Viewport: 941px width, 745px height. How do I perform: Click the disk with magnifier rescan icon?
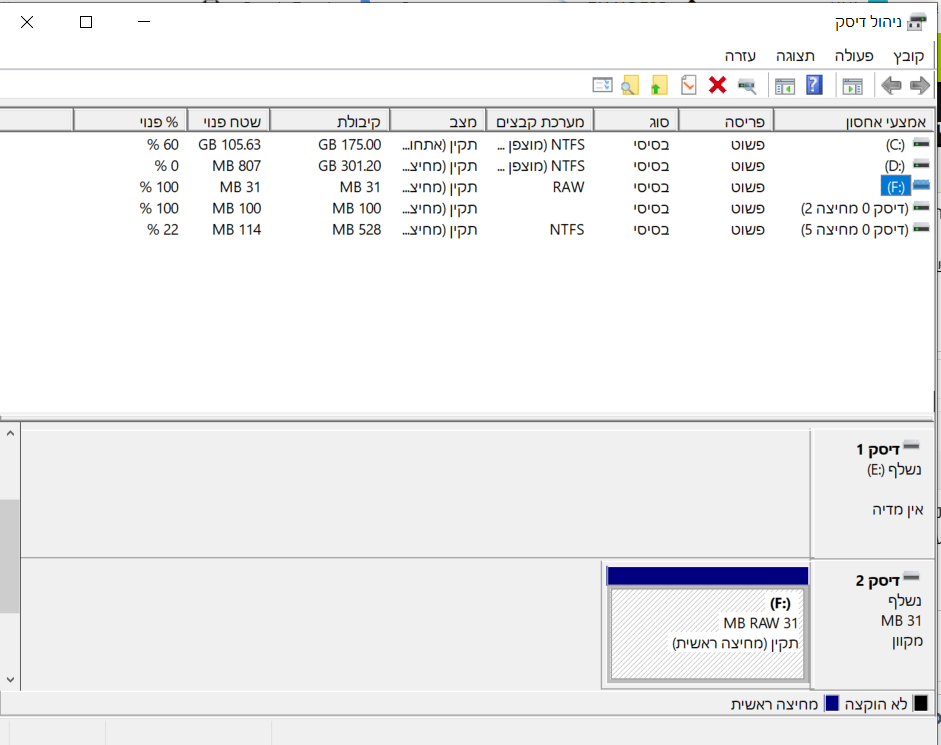(x=747, y=86)
